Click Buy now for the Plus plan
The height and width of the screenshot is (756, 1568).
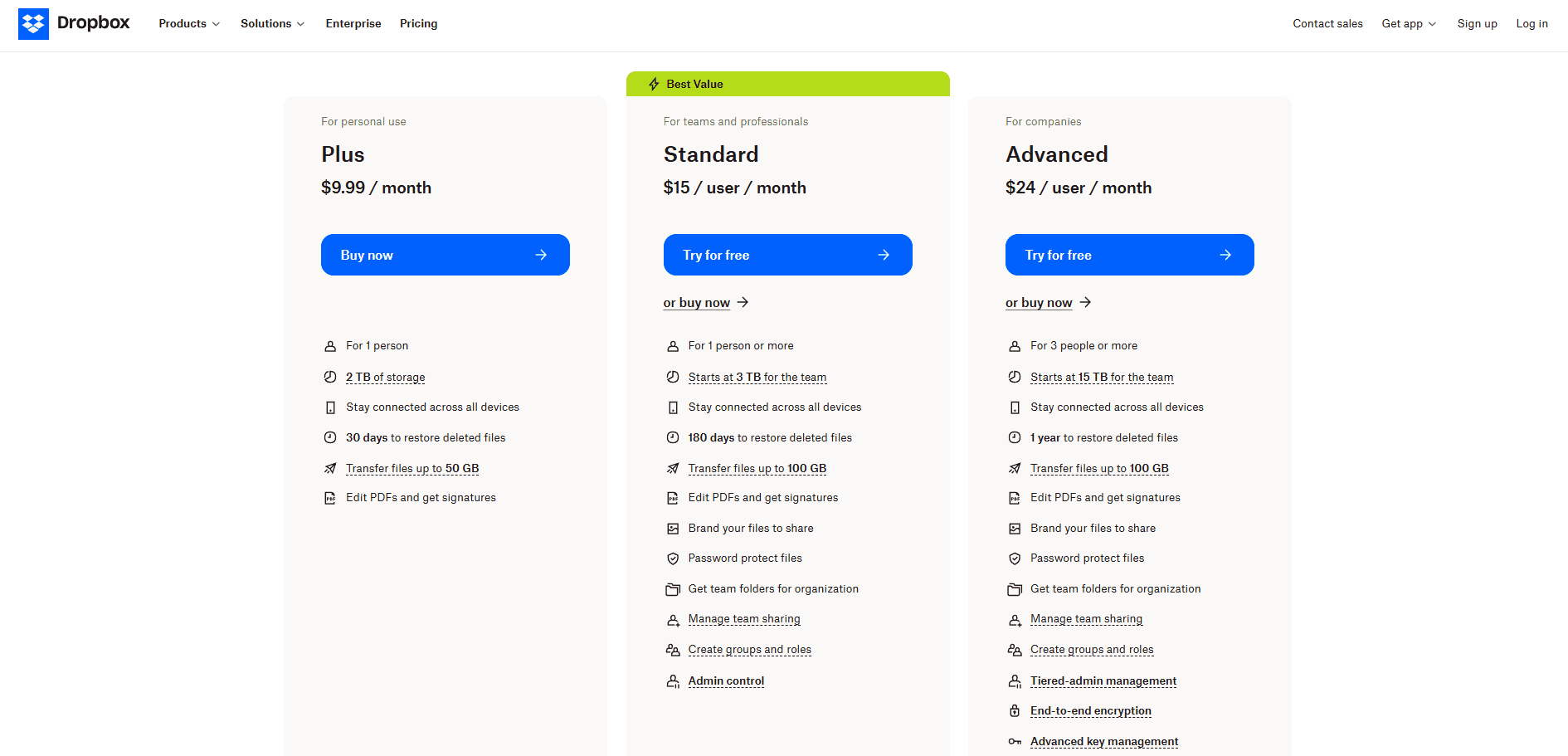point(445,255)
